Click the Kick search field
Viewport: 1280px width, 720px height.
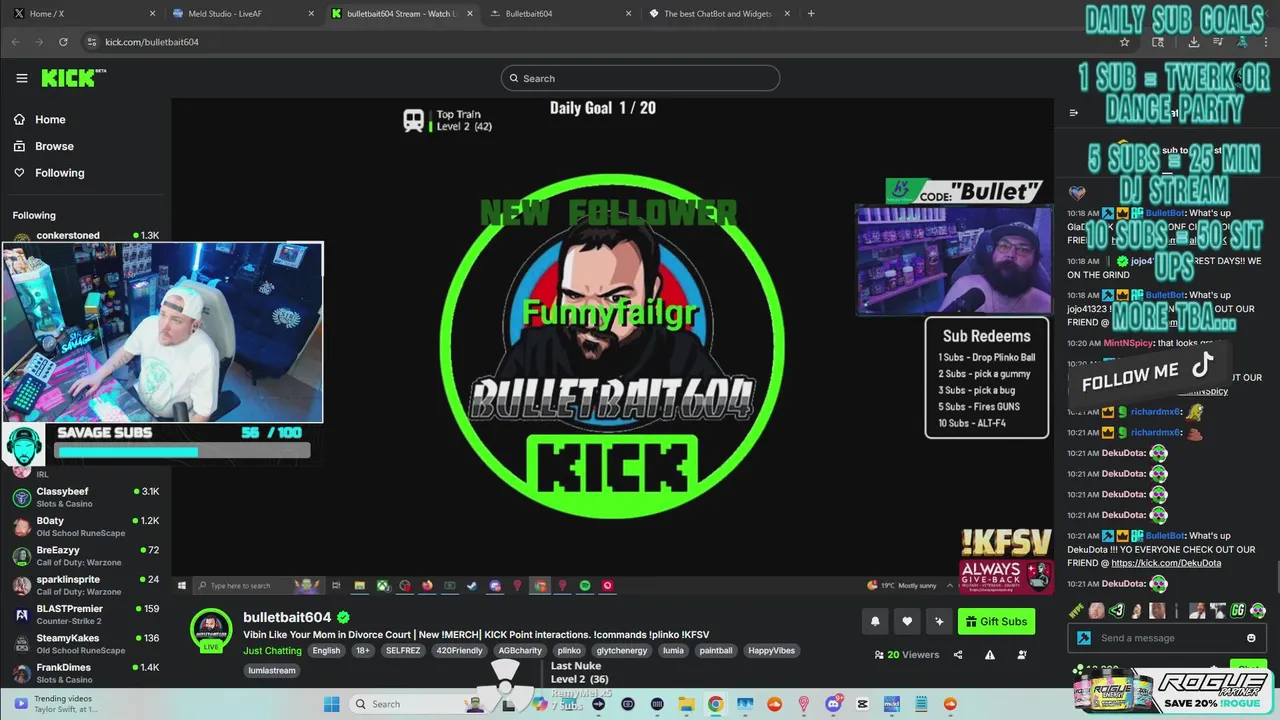(640, 78)
